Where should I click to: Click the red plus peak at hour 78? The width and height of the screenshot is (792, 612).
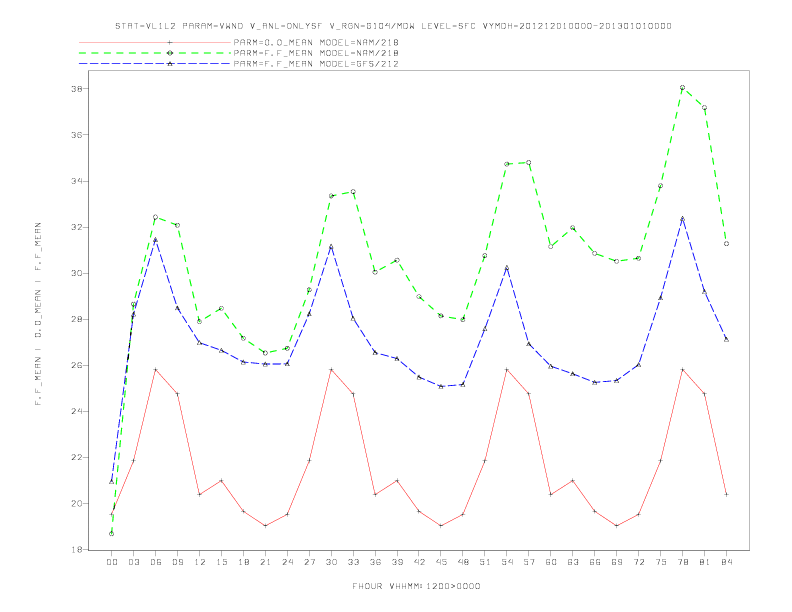[x=682, y=370]
